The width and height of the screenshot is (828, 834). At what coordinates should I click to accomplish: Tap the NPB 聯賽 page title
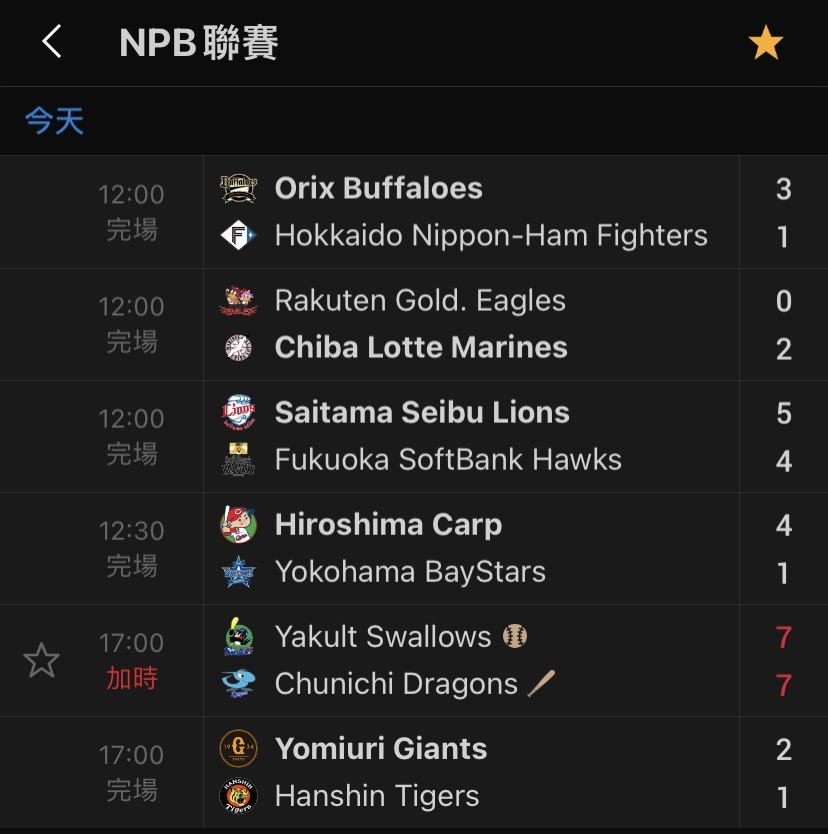(x=198, y=42)
